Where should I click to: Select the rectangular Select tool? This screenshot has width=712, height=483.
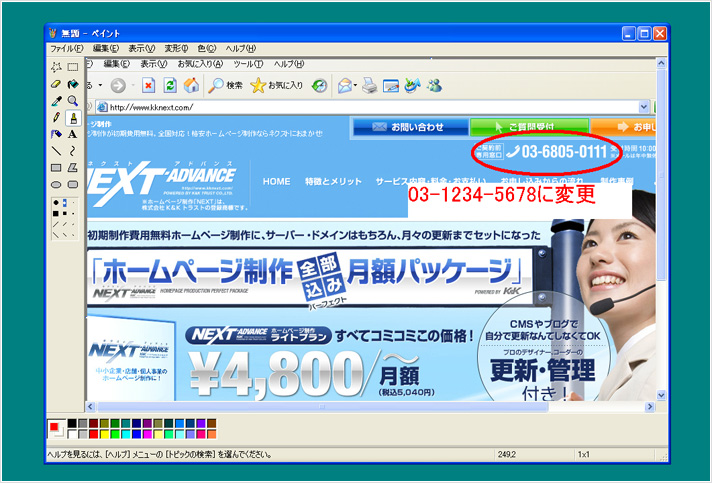[73, 67]
